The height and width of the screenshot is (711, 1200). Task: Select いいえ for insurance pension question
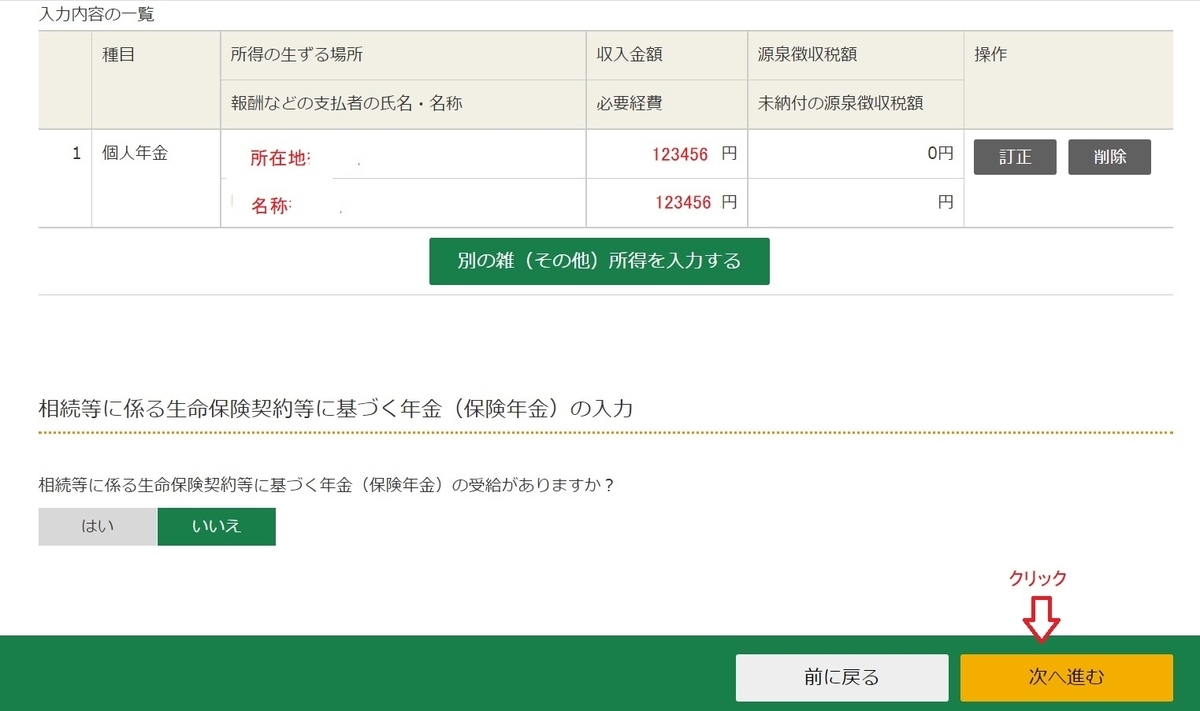[x=217, y=526]
